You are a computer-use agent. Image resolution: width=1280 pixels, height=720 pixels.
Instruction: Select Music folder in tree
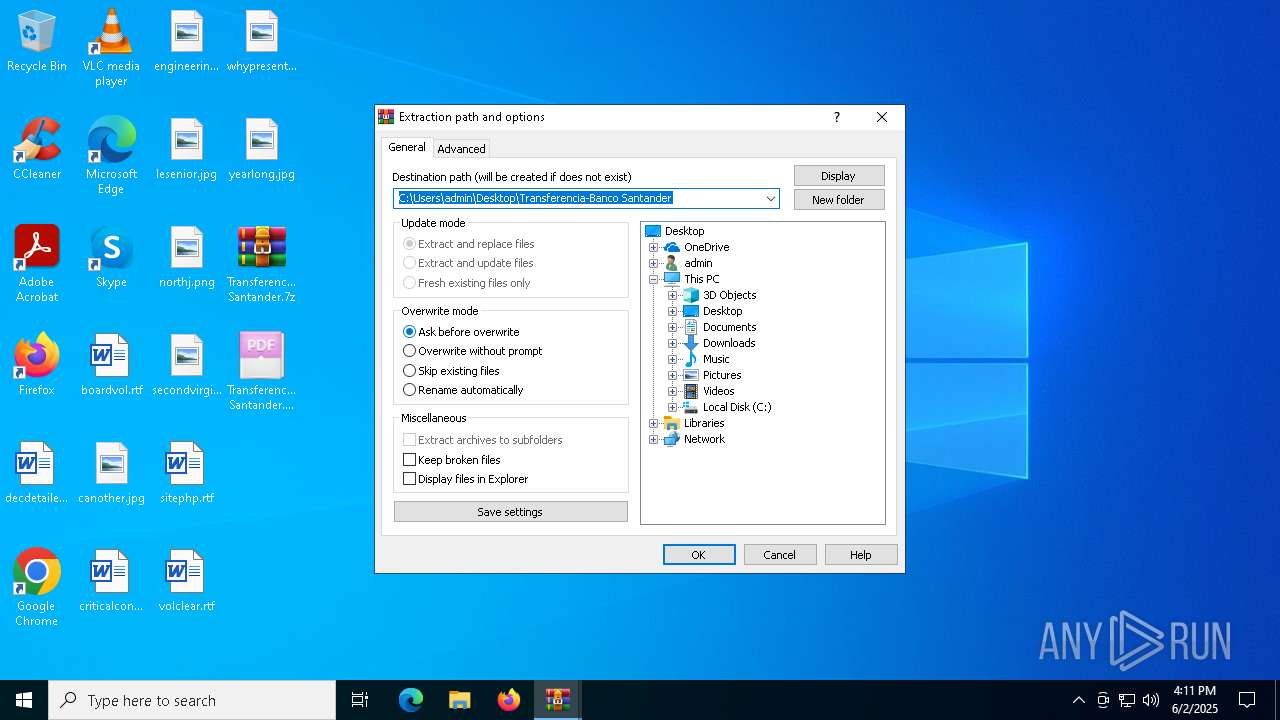(x=716, y=359)
